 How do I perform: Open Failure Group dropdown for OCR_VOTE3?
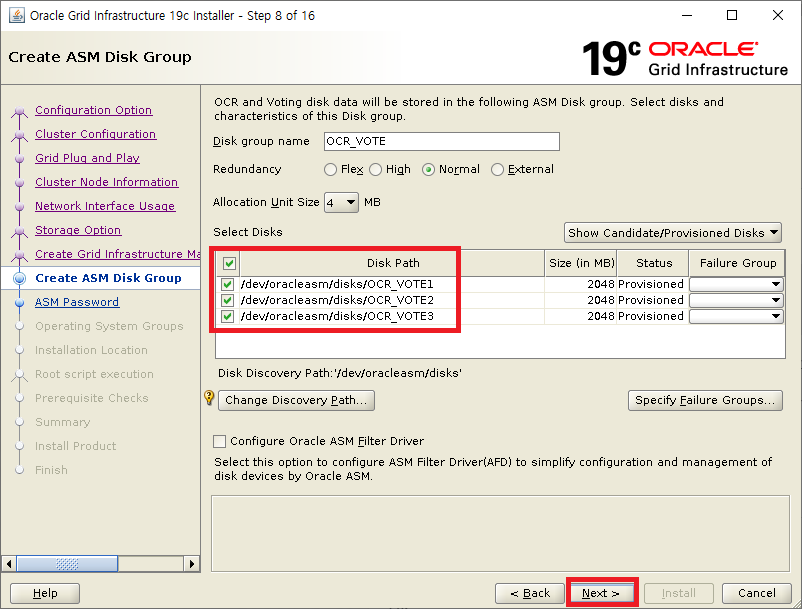pyautogui.click(x=736, y=317)
